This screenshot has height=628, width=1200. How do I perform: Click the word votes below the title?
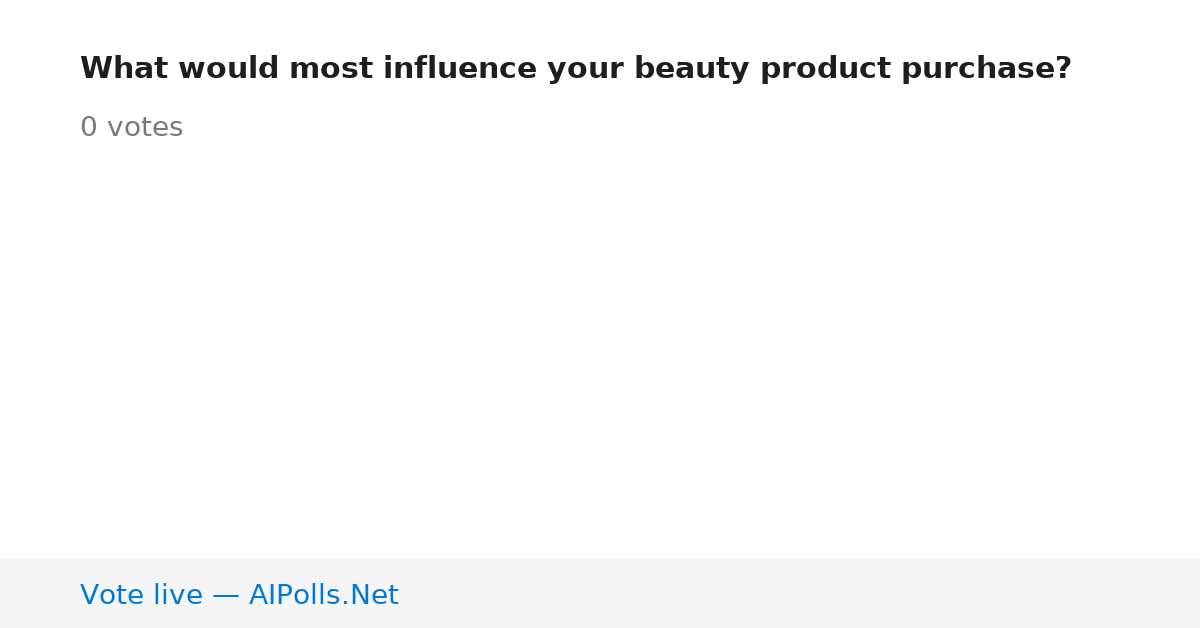click(145, 128)
